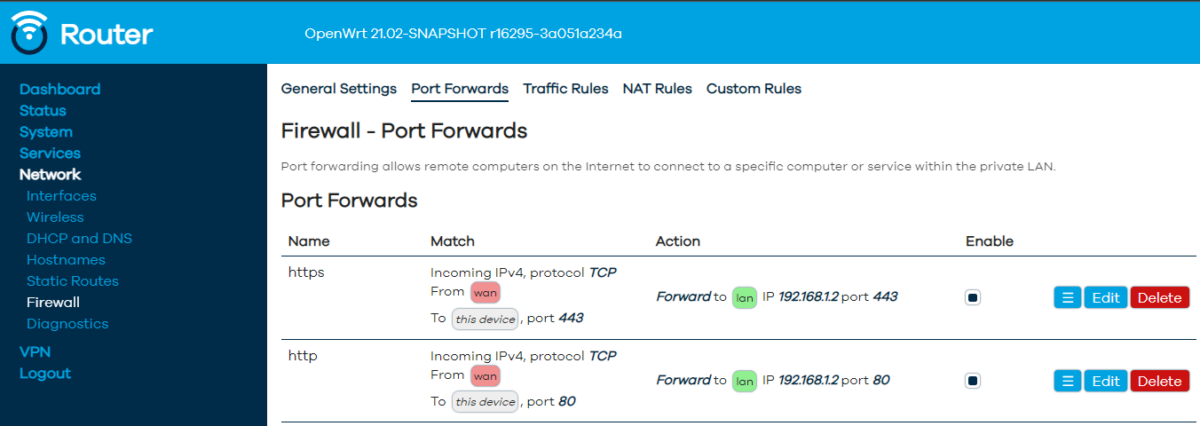The height and width of the screenshot is (426, 1200).
Task: Open the NAT Rules tab
Action: coord(657,89)
